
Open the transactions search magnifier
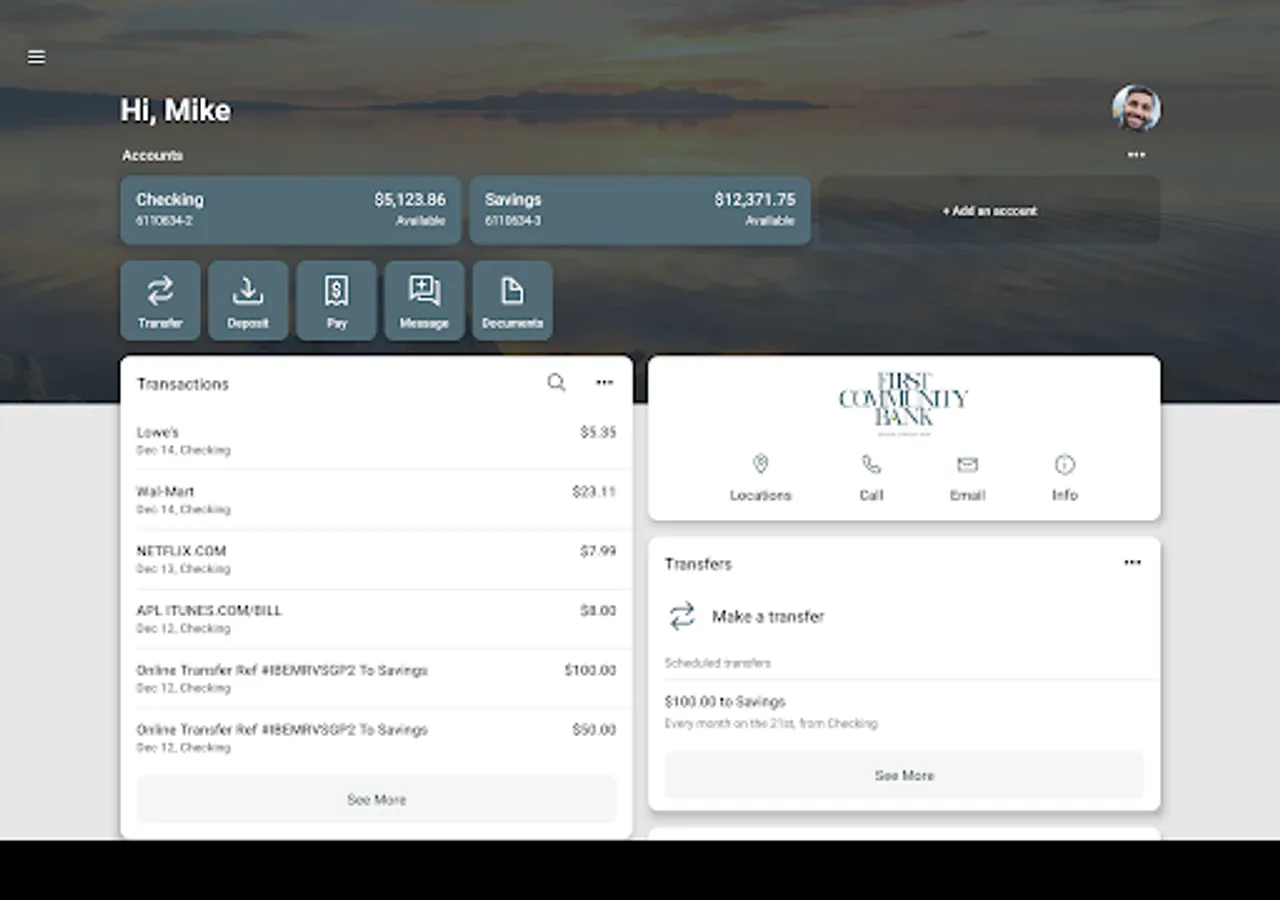coord(556,382)
